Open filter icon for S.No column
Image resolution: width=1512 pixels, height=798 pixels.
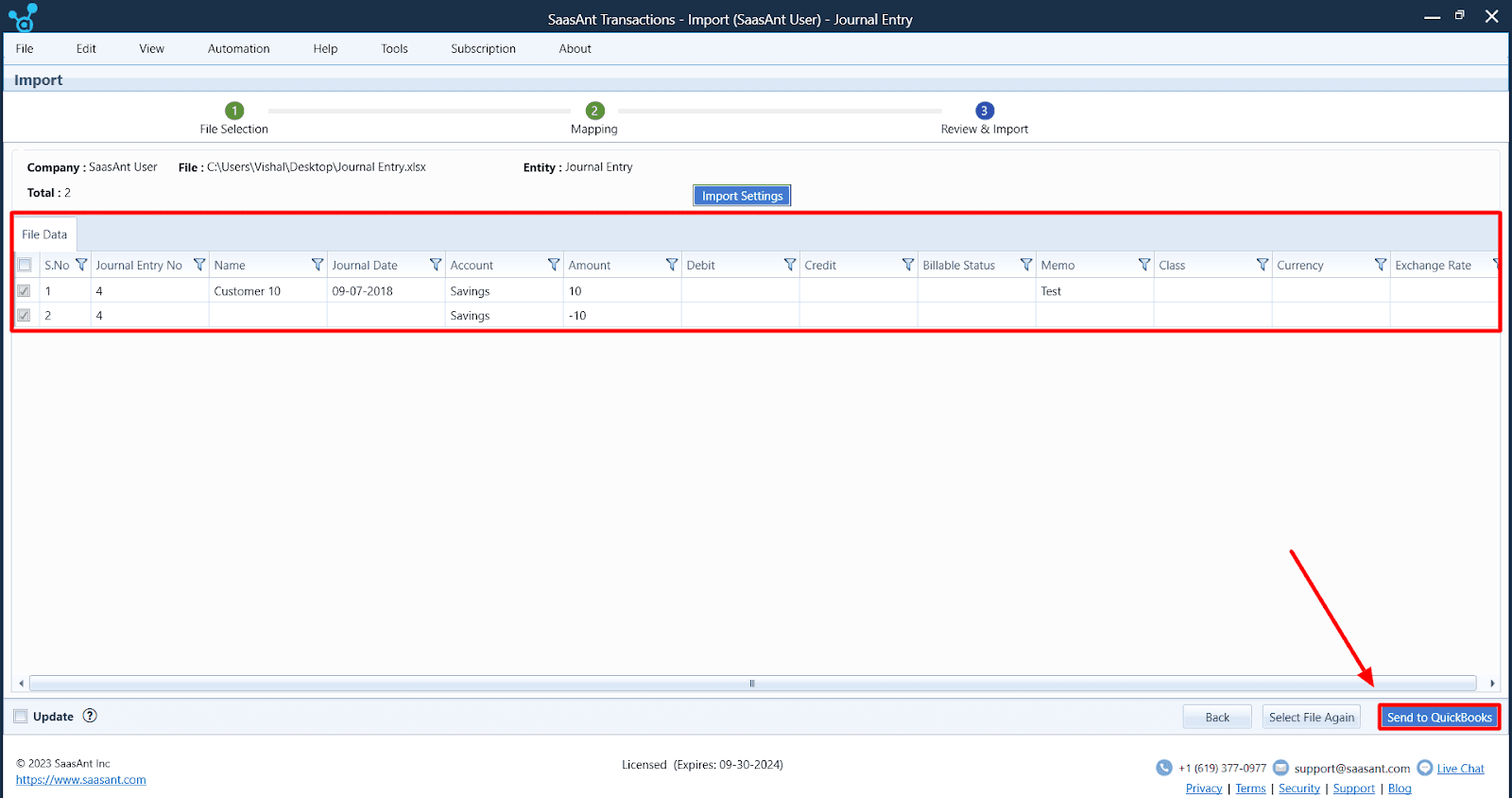click(x=81, y=265)
